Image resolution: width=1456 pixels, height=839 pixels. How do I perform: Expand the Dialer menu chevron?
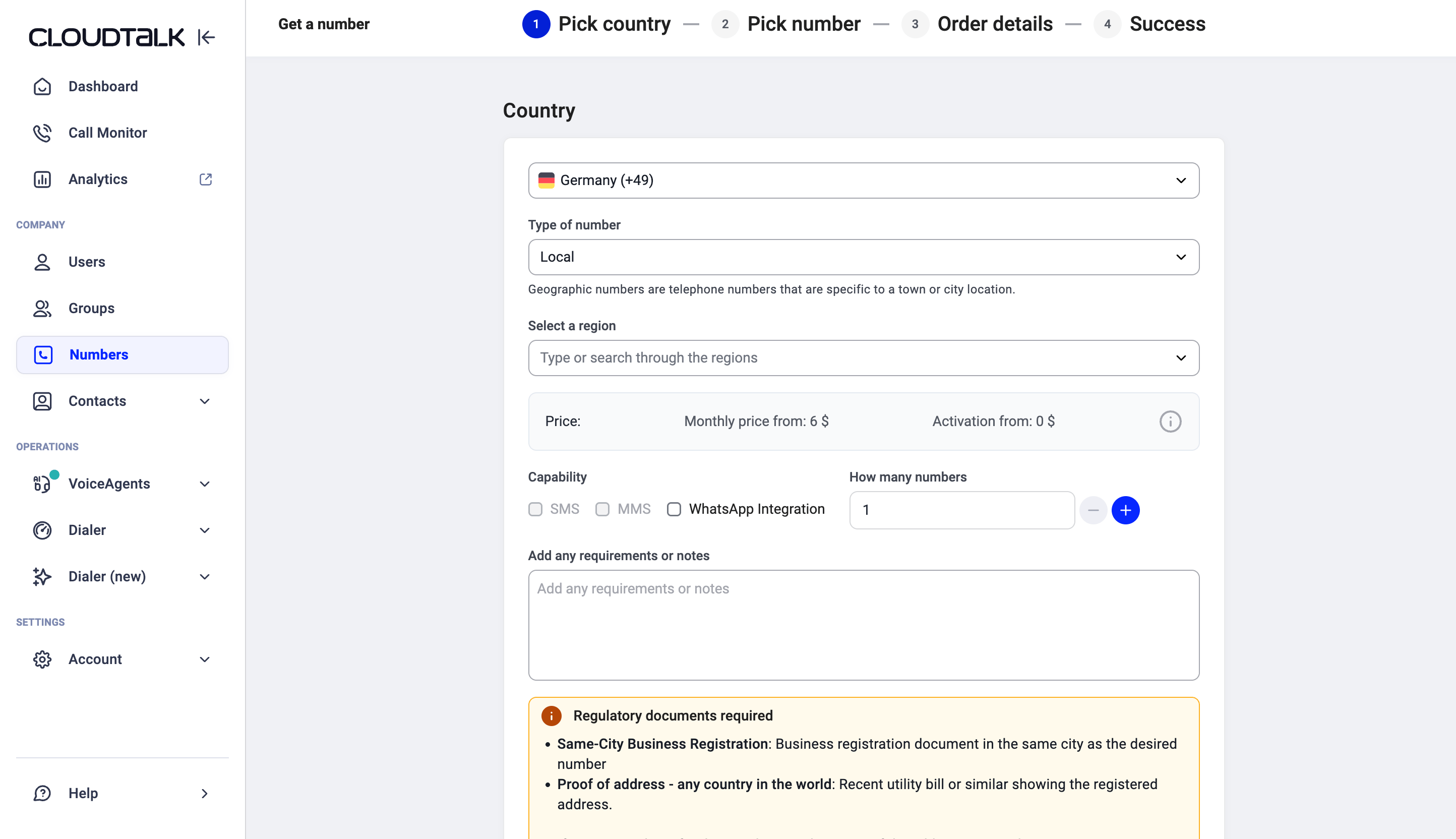pyautogui.click(x=205, y=530)
